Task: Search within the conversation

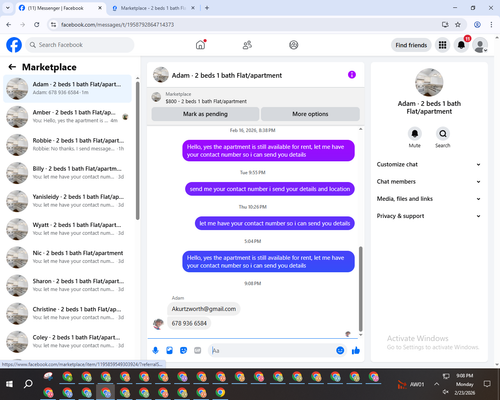Action: (443, 134)
